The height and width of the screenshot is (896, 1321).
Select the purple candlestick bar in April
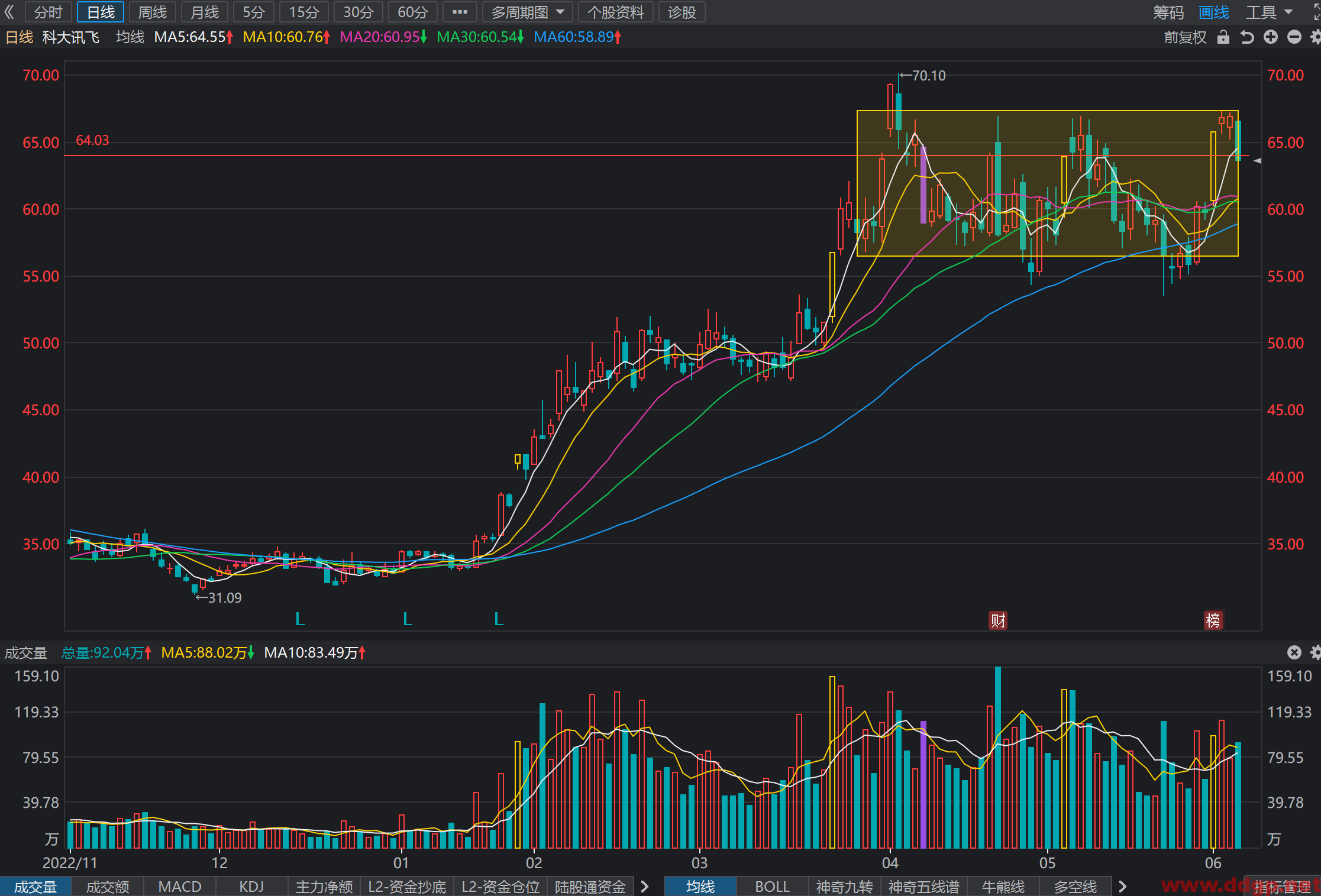(923, 184)
